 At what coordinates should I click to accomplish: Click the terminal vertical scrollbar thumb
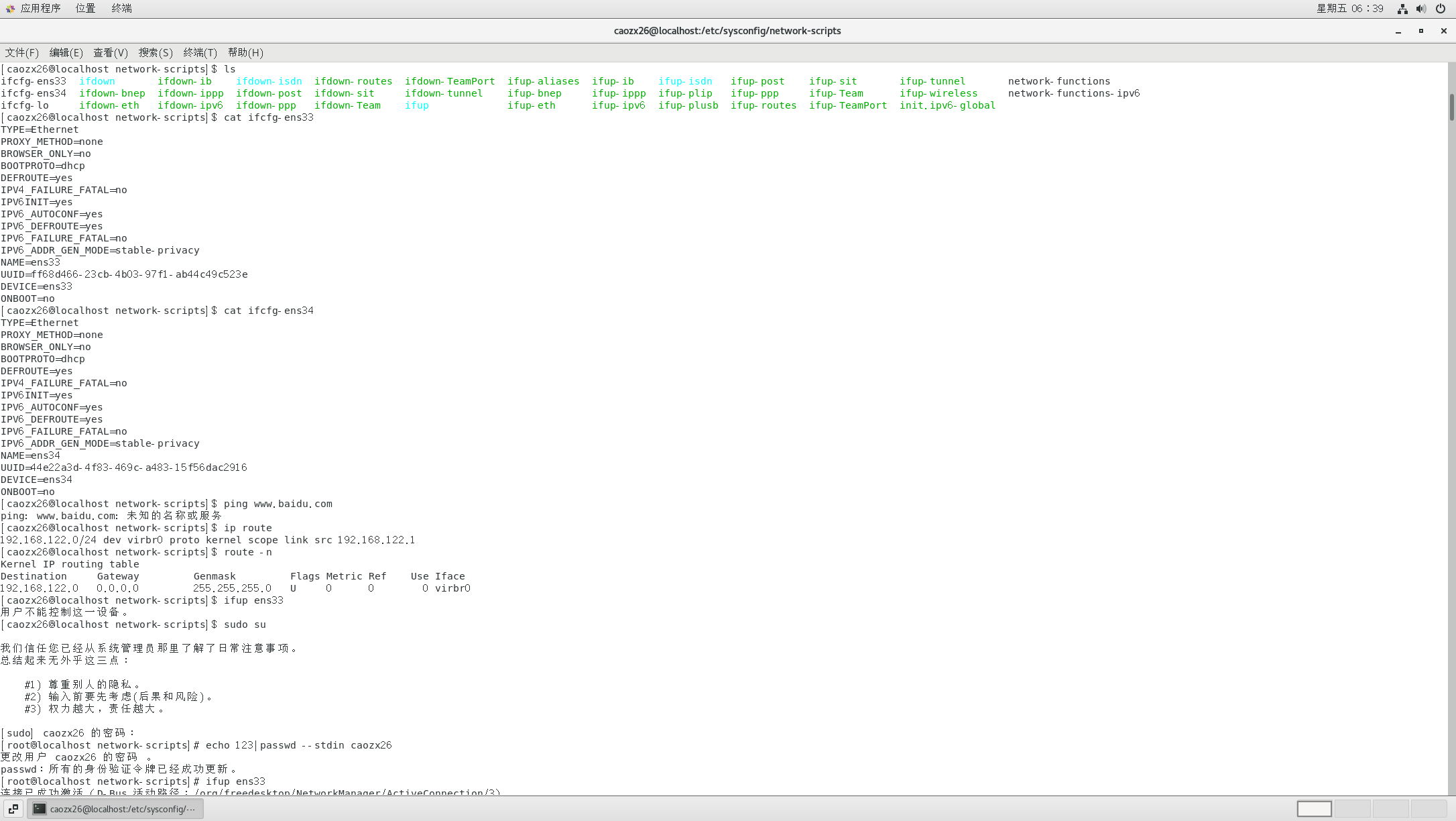[1451, 107]
